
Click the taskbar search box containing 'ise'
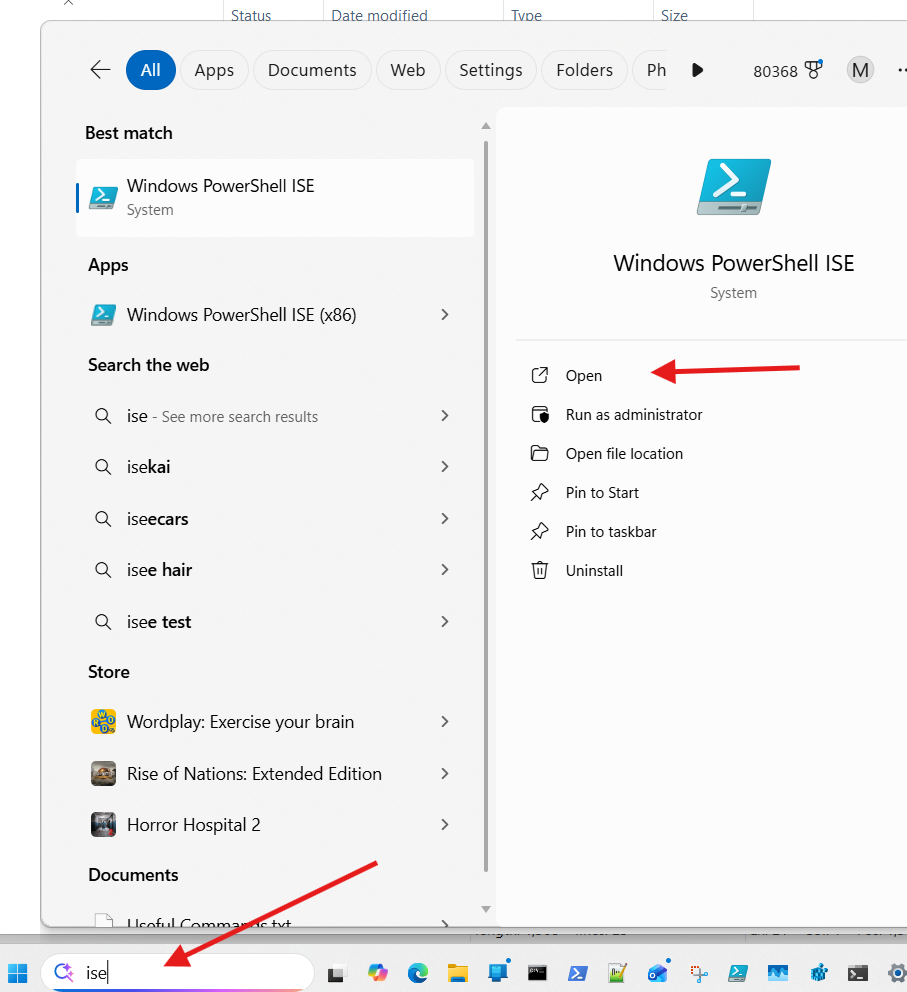[178, 972]
